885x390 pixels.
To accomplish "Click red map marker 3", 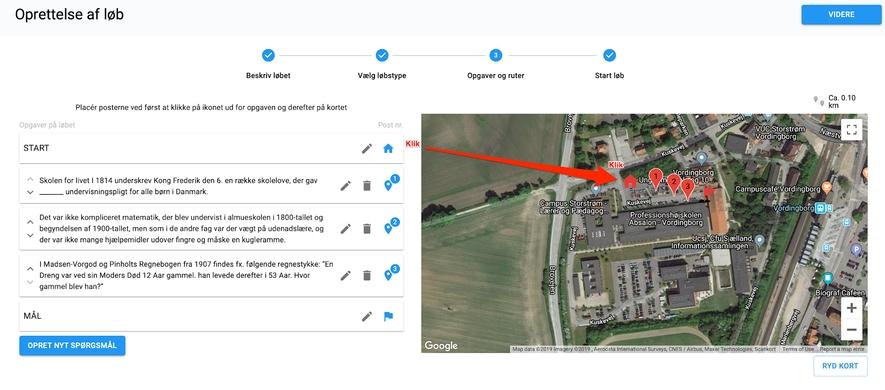I will pos(687,189).
